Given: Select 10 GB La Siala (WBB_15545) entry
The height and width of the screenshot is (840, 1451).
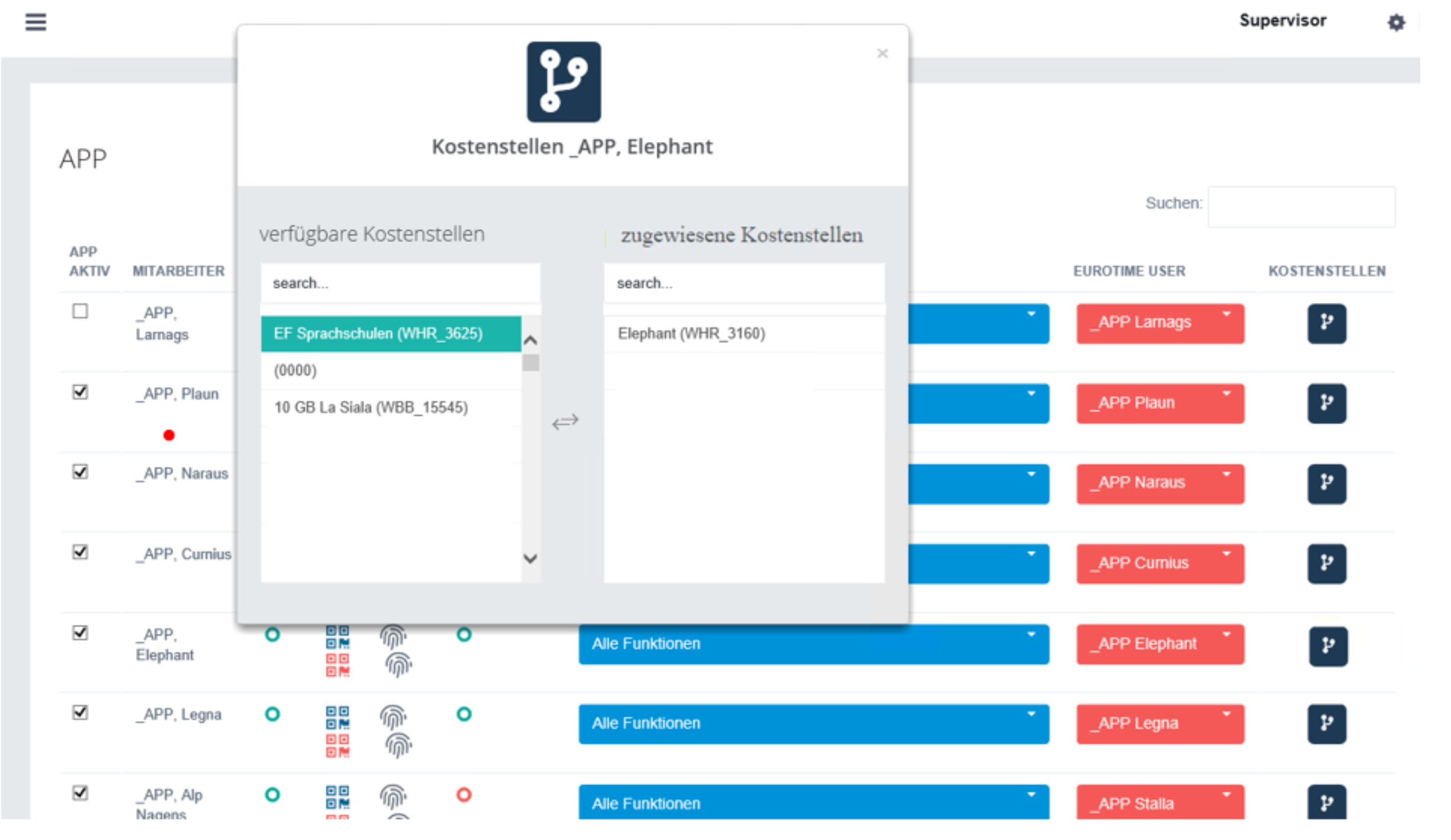Looking at the screenshot, I should (371, 408).
